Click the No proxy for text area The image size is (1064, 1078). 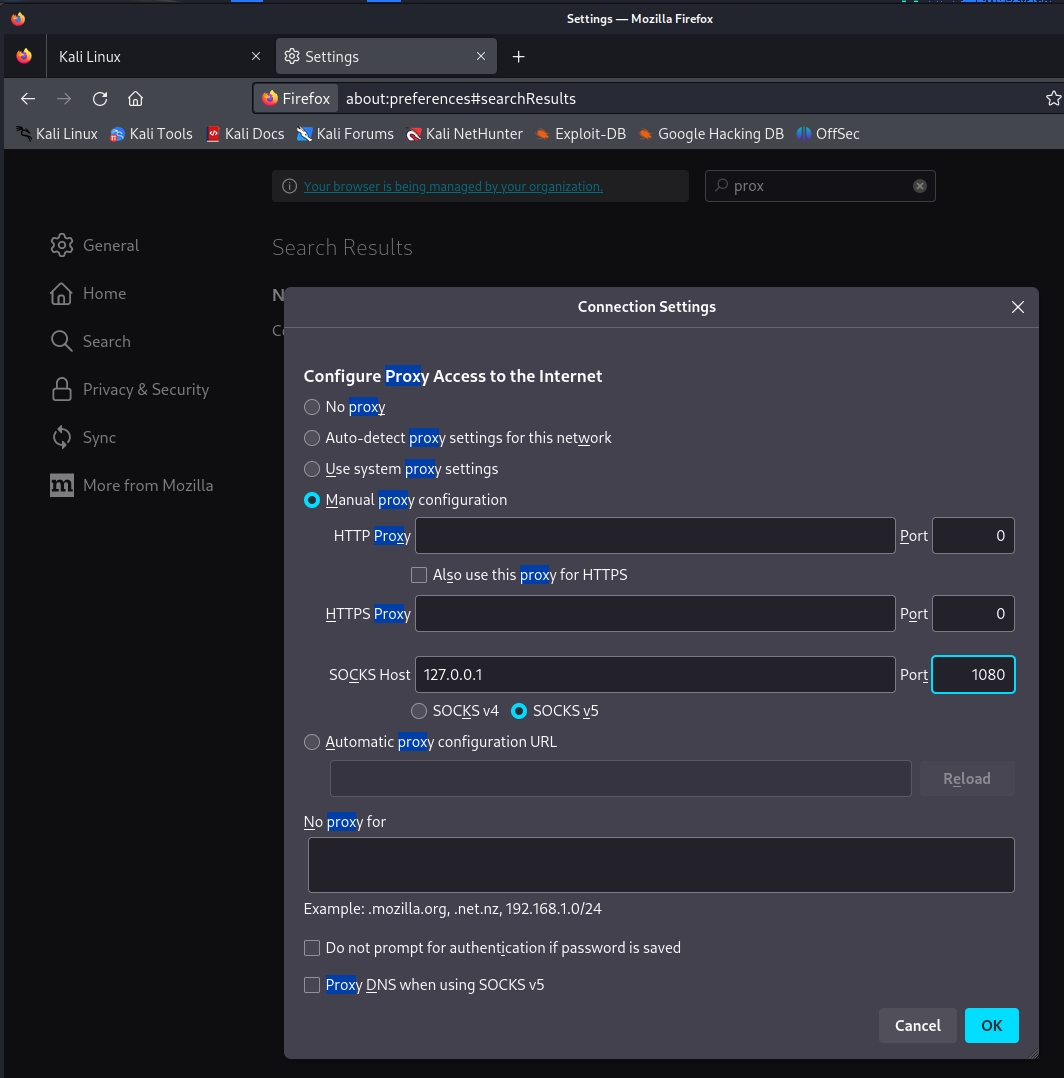tap(660, 865)
